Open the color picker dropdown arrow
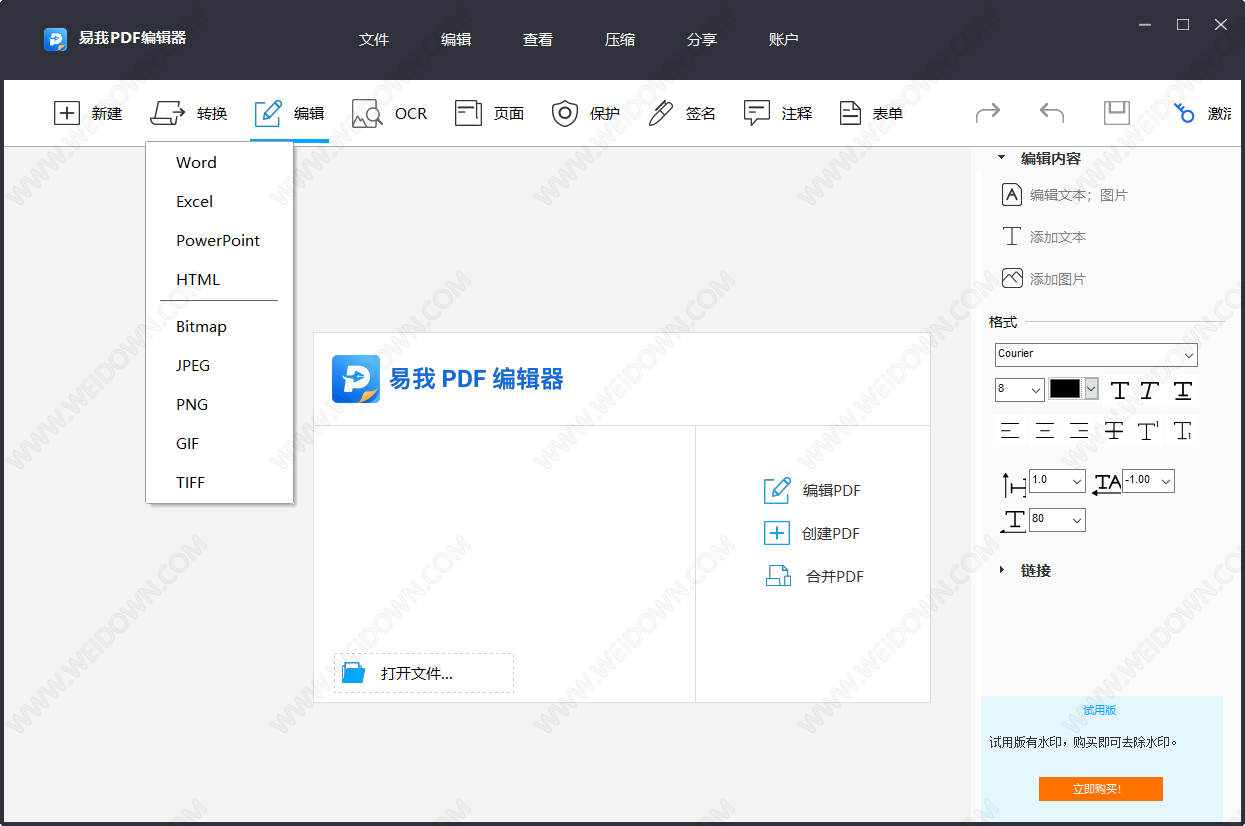This screenshot has height=826, width=1245. point(1091,389)
